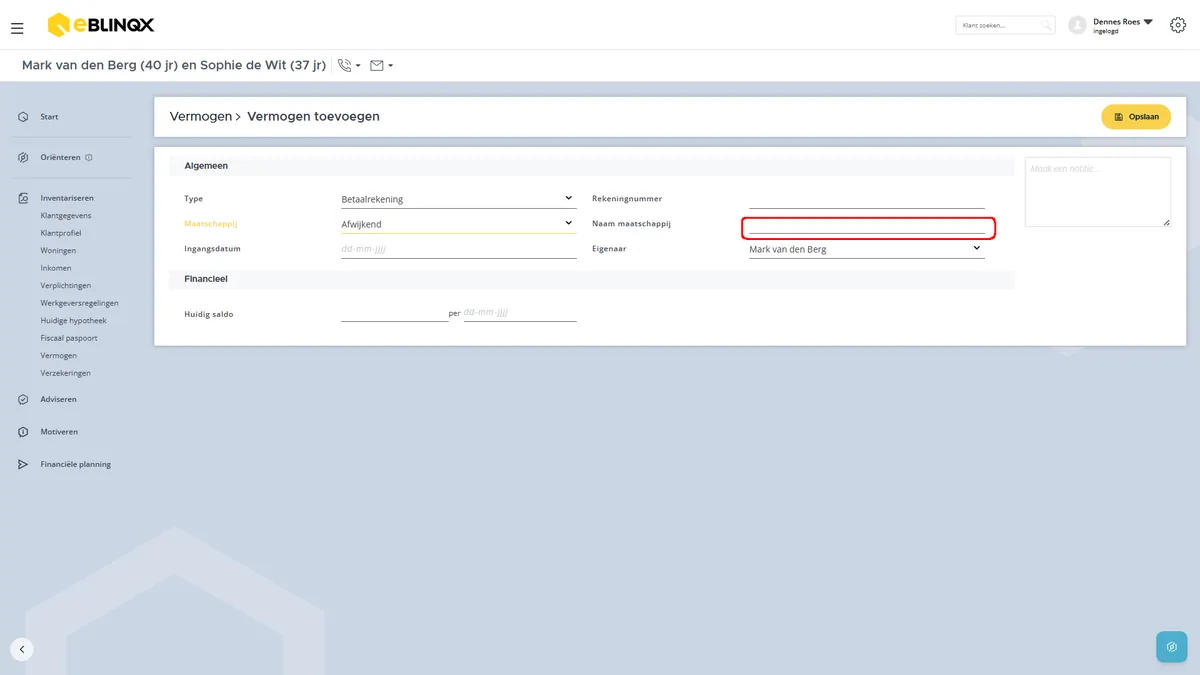Focus the Klant zoeken search field
1200x675 pixels.
pos(1005,25)
